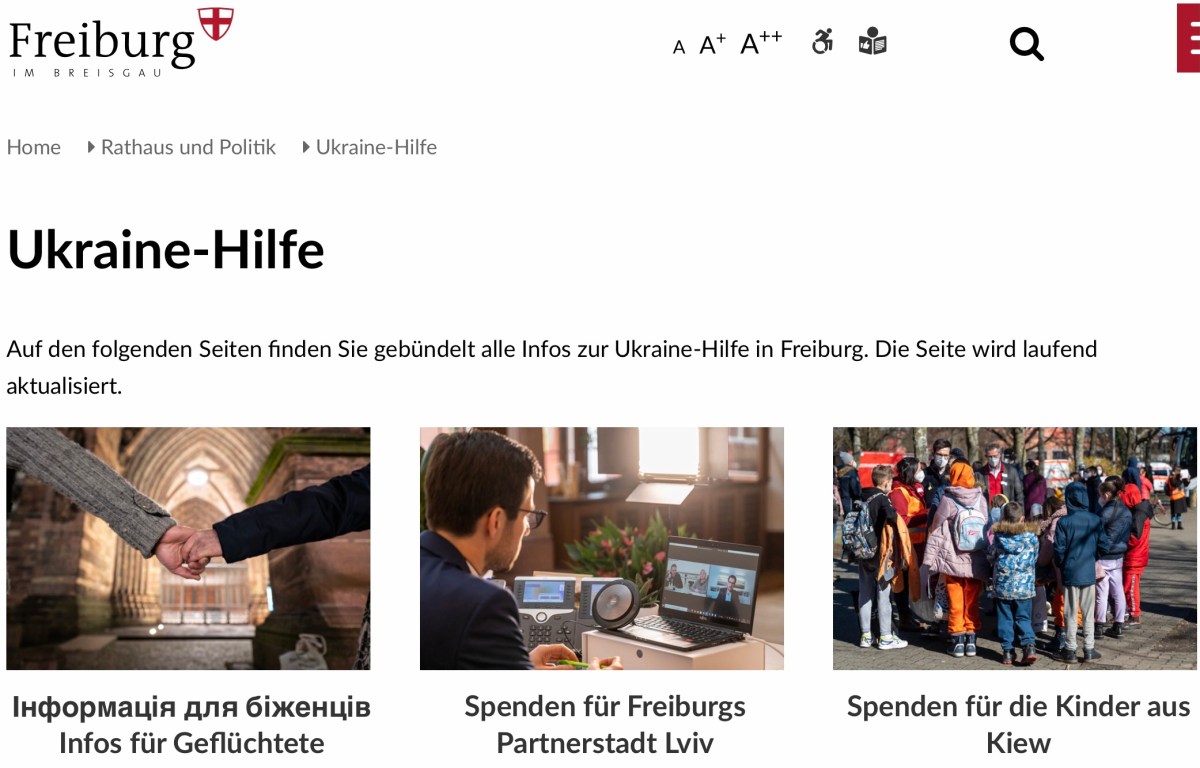Image resolution: width=1200 pixels, height=768 pixels.
Task: Open the video conference laptop image
Action: click(x=602, y=548)
